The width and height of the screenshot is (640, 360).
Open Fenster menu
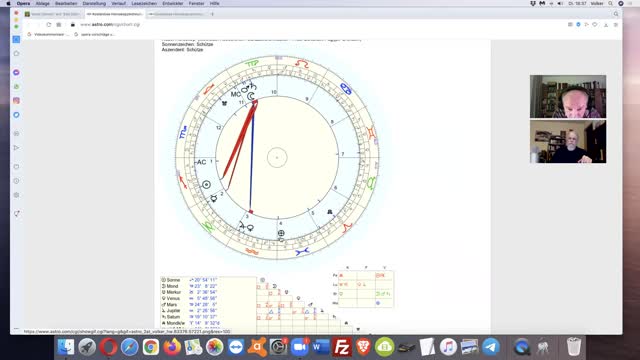click(196, 3)
